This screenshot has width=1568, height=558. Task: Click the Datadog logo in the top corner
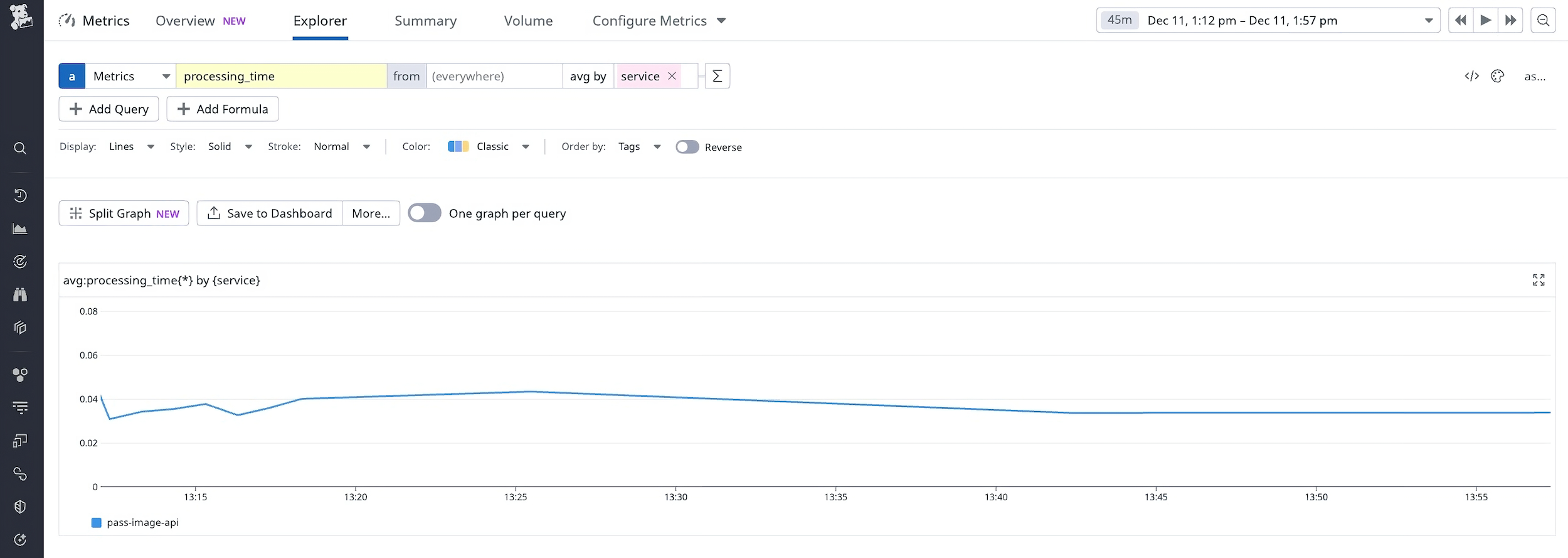click(21, 17)
